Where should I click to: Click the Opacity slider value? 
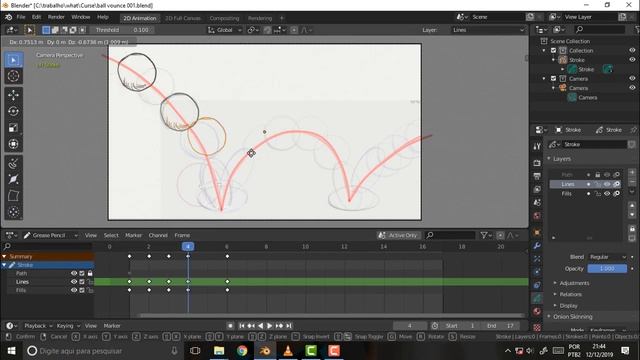click(x=607, y=269)
